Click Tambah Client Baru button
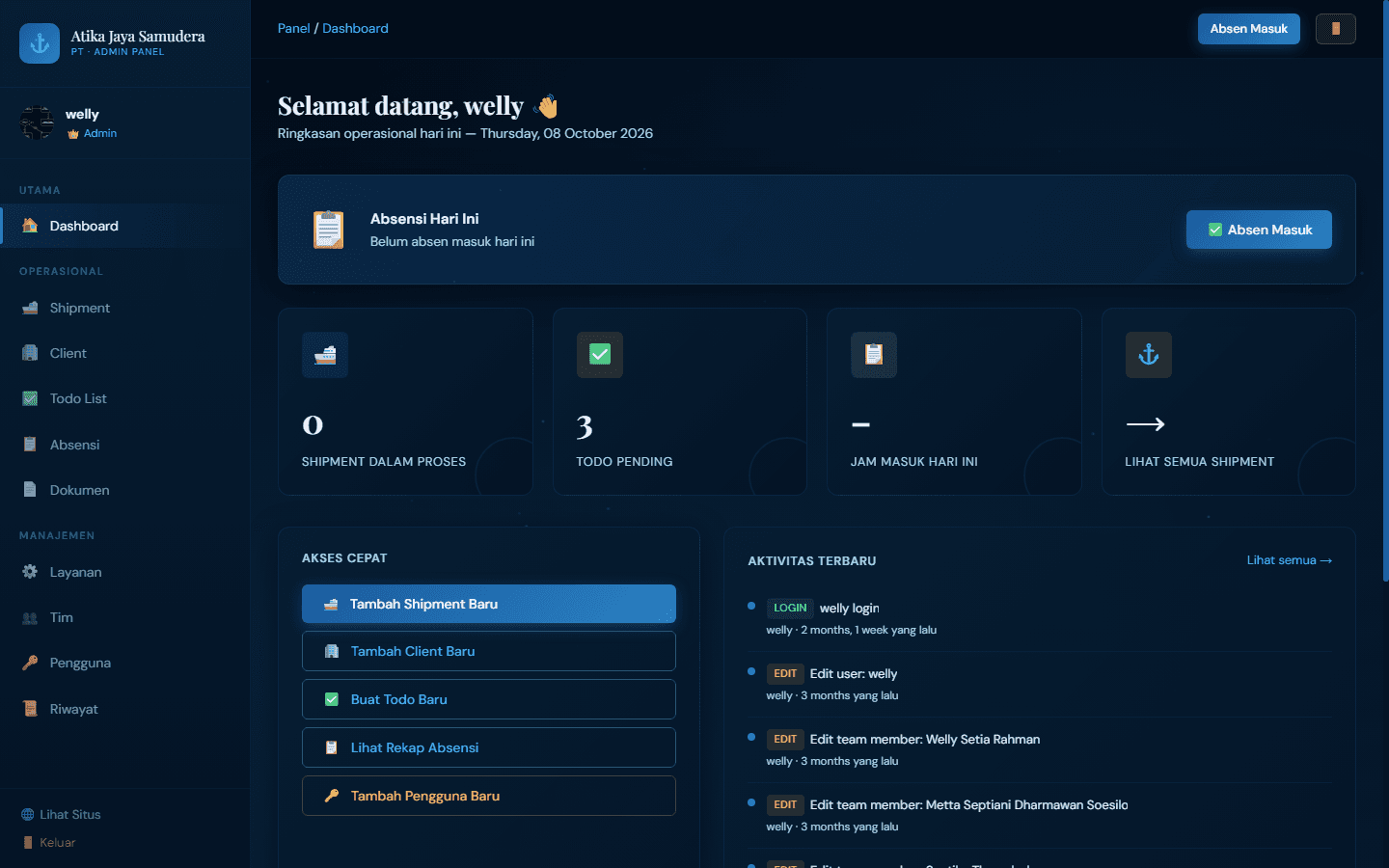 (x=489, y=651)
